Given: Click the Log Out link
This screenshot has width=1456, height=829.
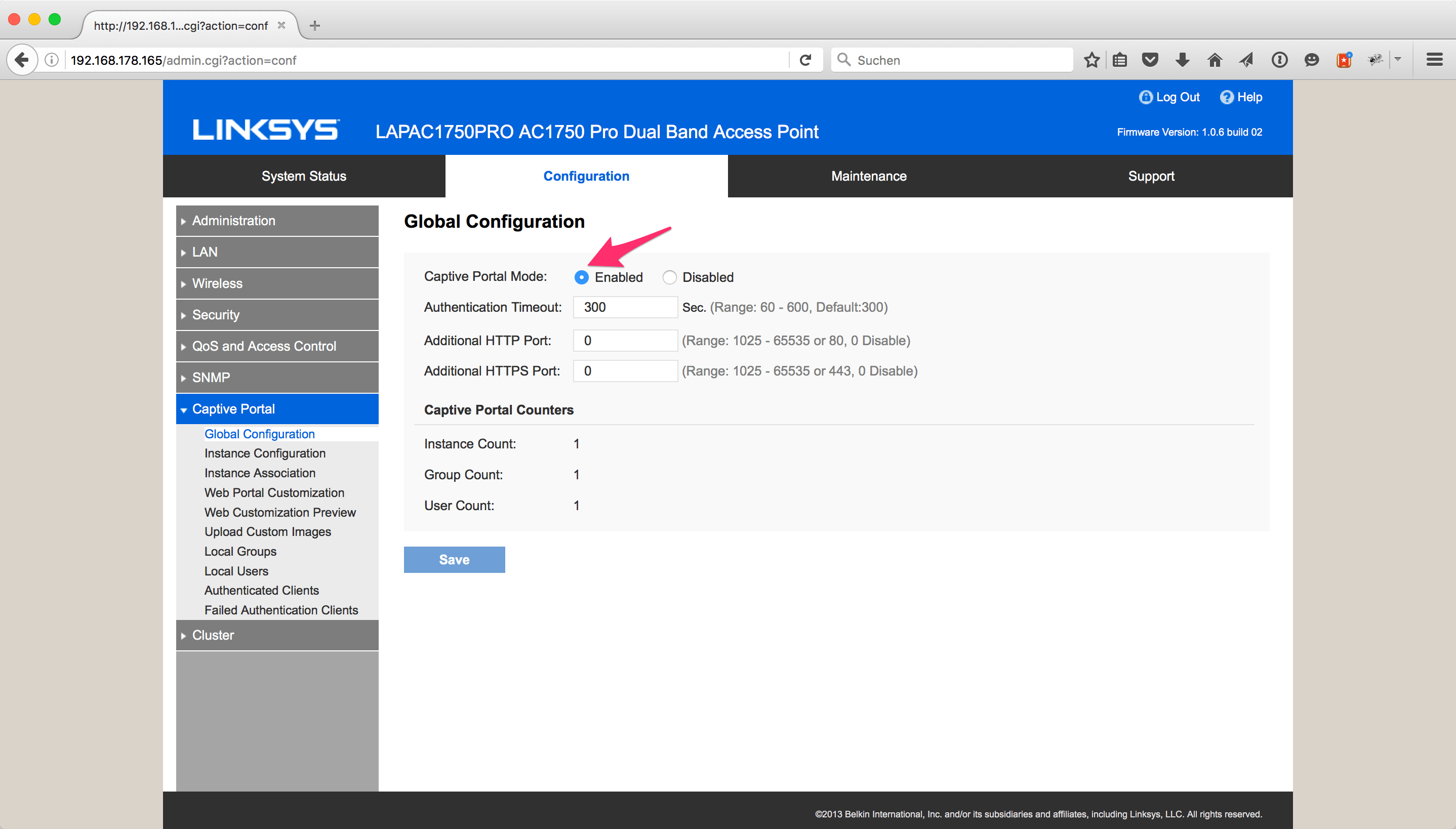Looking at the screenshot, I should pos(1169,97).
